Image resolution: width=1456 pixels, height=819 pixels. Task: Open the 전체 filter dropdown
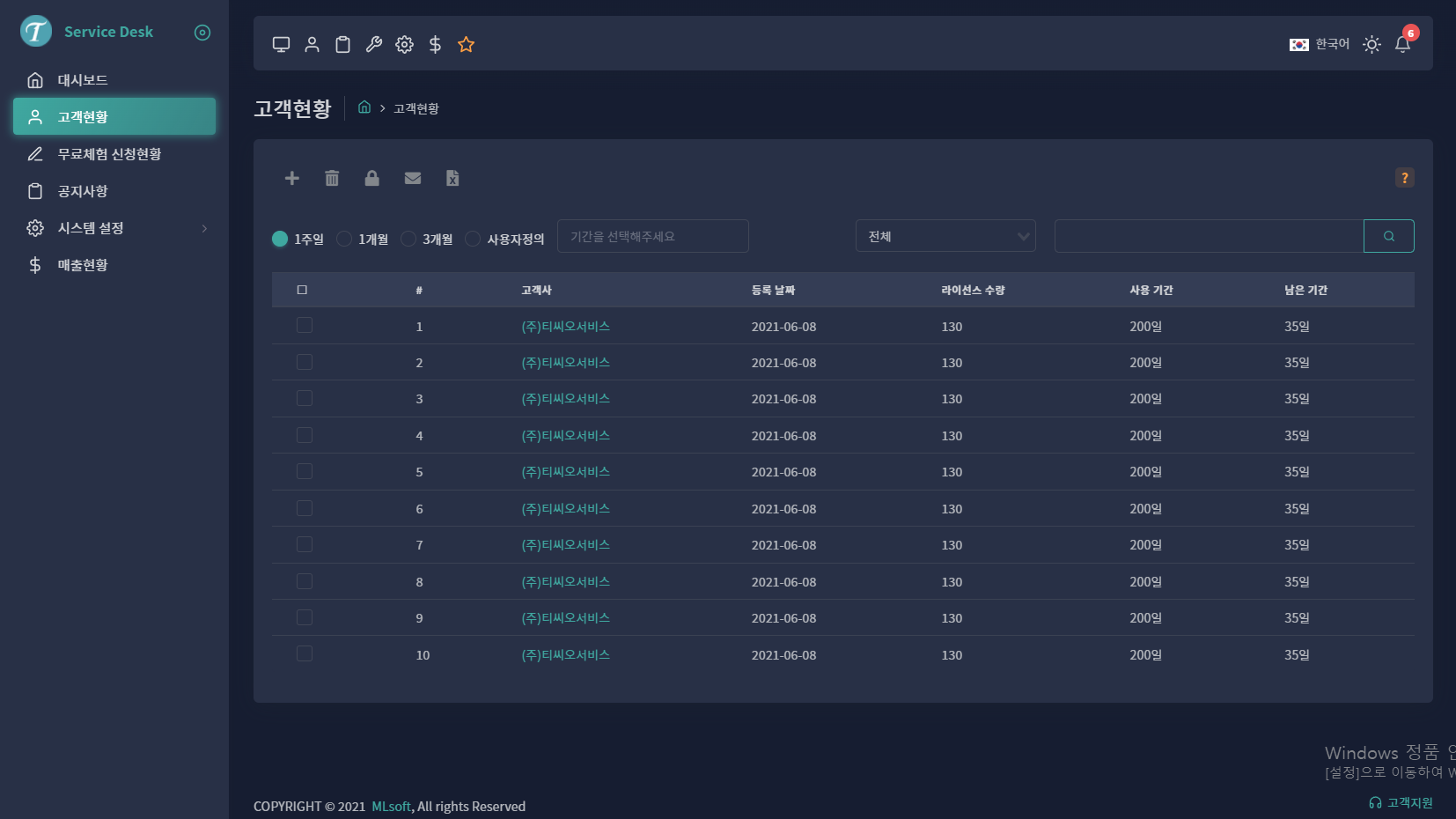click(945, 236)
